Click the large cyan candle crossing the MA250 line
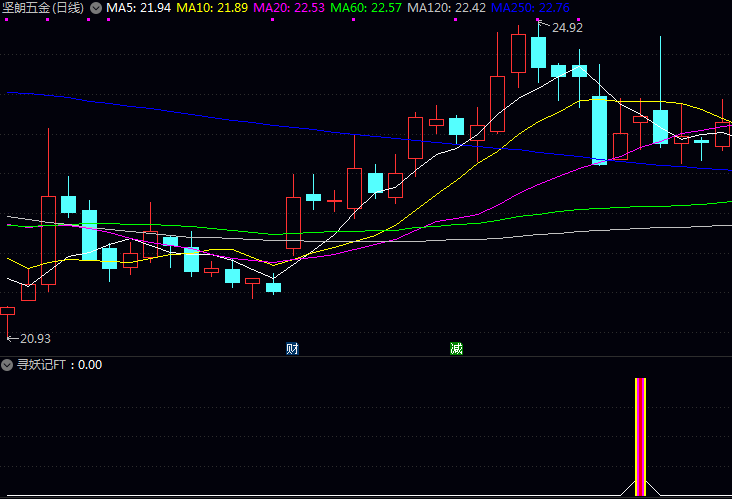This screenshot has width=732, height=499. point(599,129)
